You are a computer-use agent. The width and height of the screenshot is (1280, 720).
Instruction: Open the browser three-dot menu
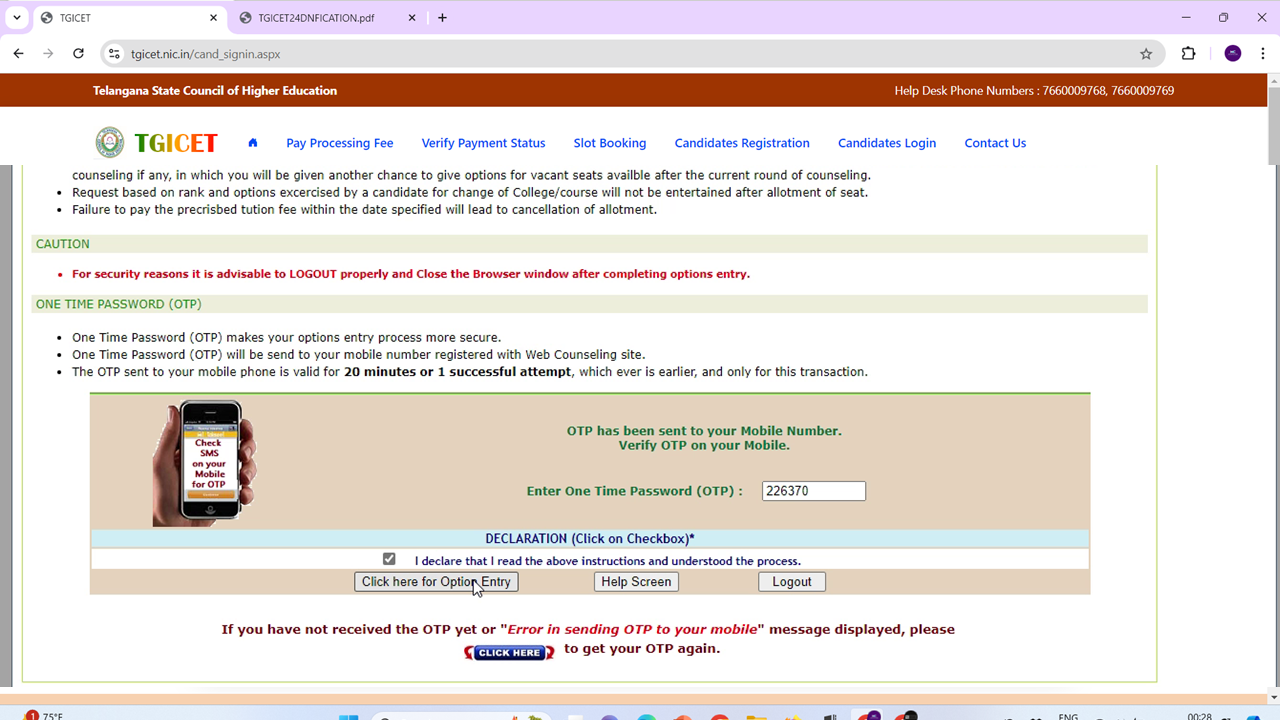[x=1263, y=53]
